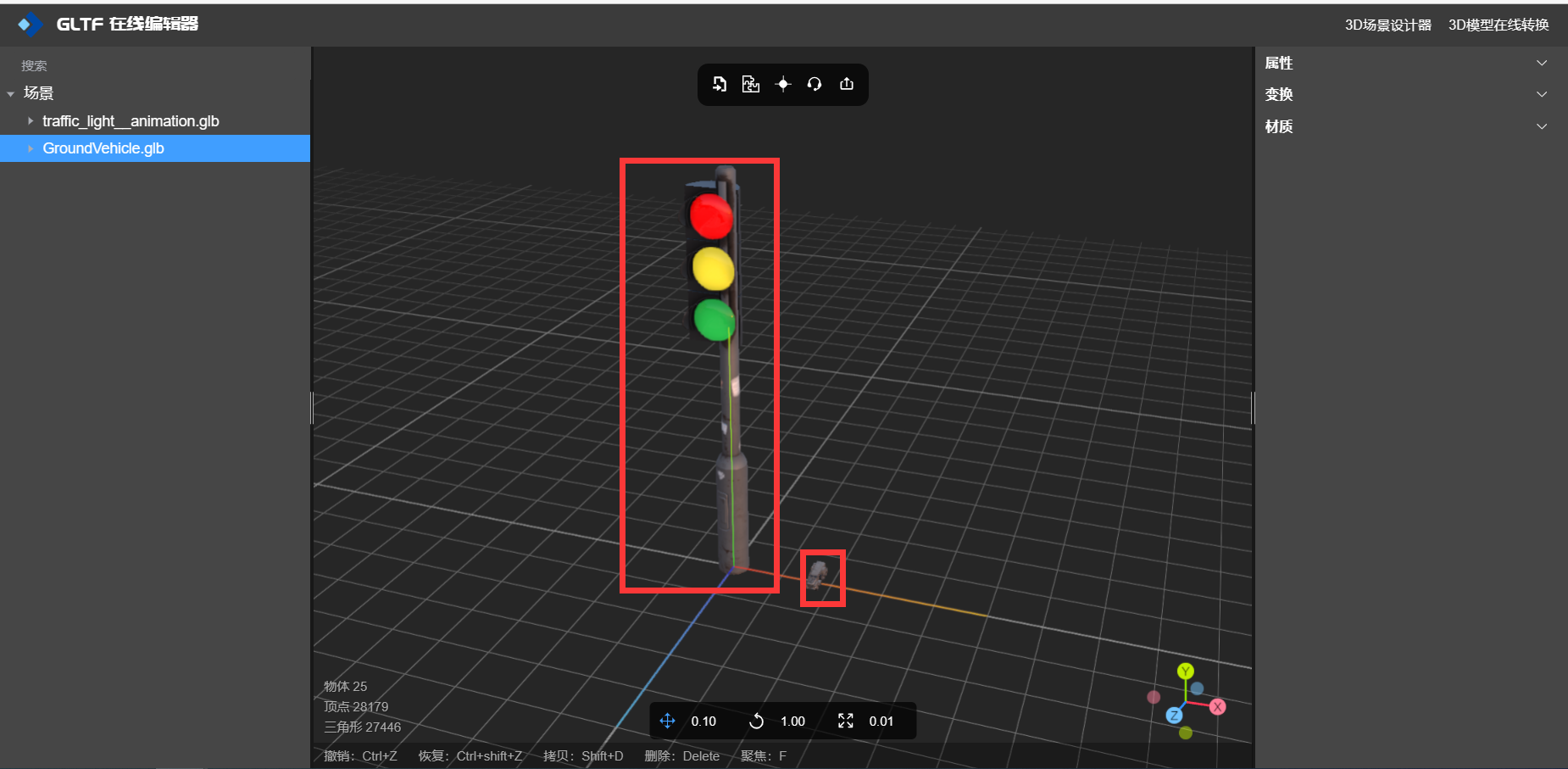The image size is (1568, 769).
Task: Click the rotate snap icon
Action: point(757,721)
